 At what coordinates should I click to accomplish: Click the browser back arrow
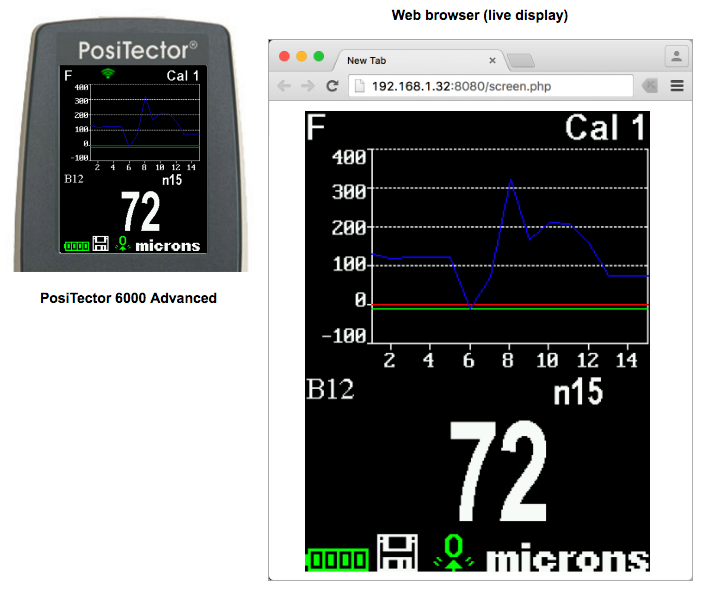[x=284, y=86]
